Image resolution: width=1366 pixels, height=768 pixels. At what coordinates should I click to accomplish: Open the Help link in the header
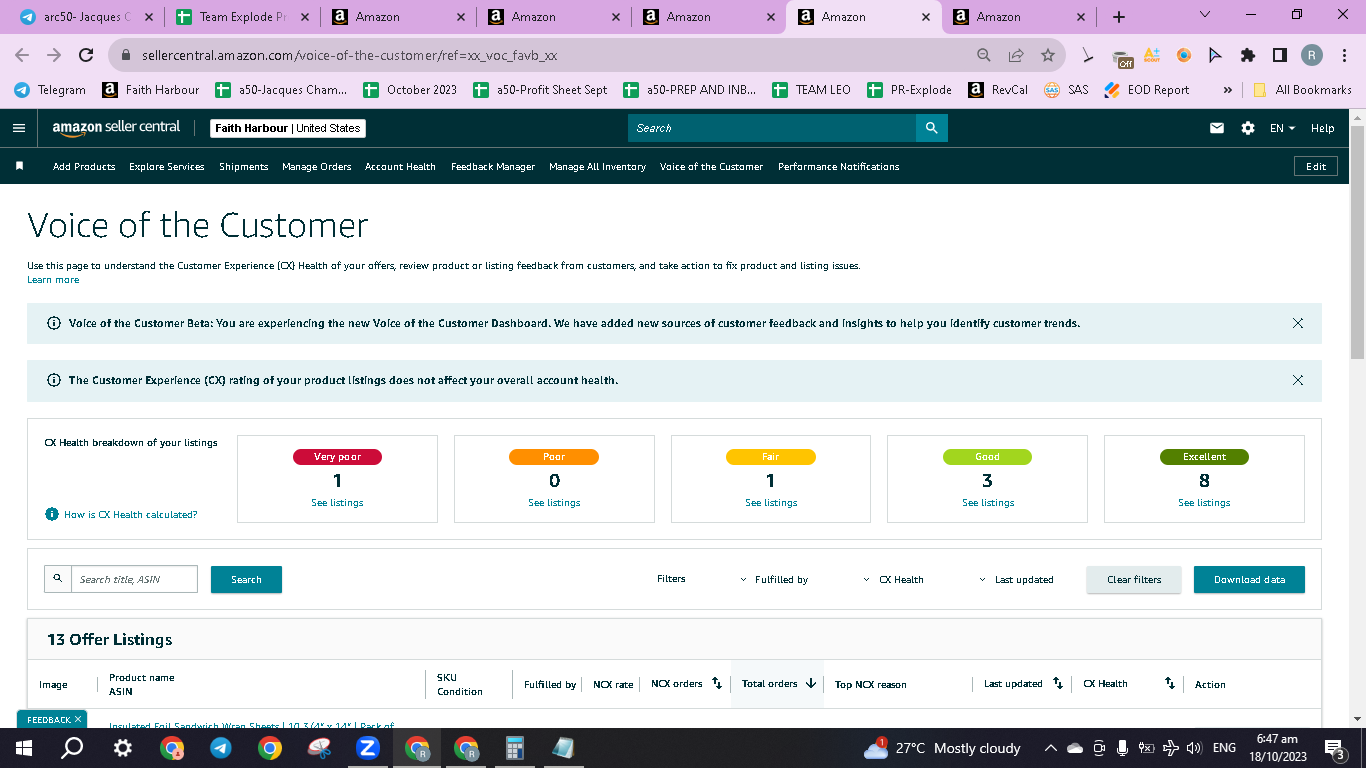pyautogui.click(x=1322, y=128)
